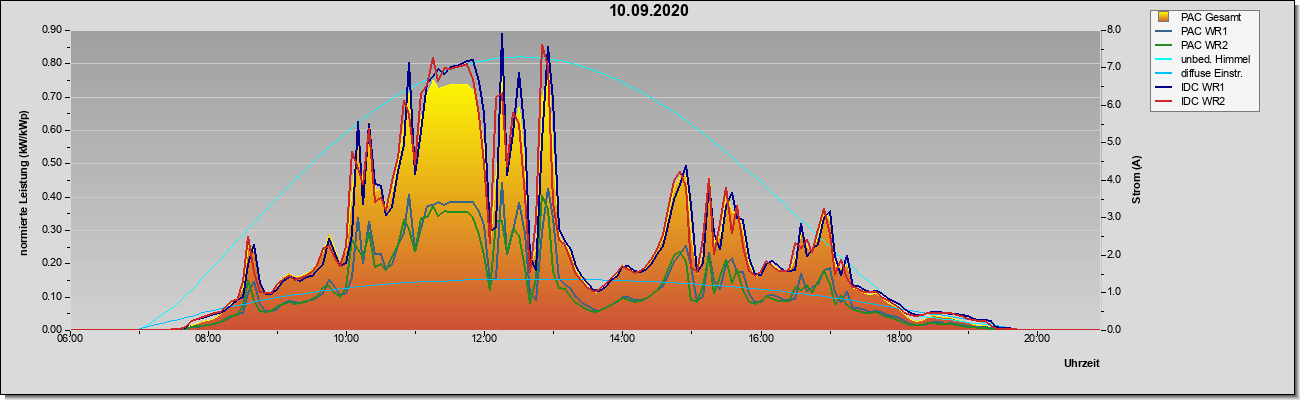Click the chart title 10.09.2020
The width and height of the screenshot is (1300, 400).
point(649,11)
